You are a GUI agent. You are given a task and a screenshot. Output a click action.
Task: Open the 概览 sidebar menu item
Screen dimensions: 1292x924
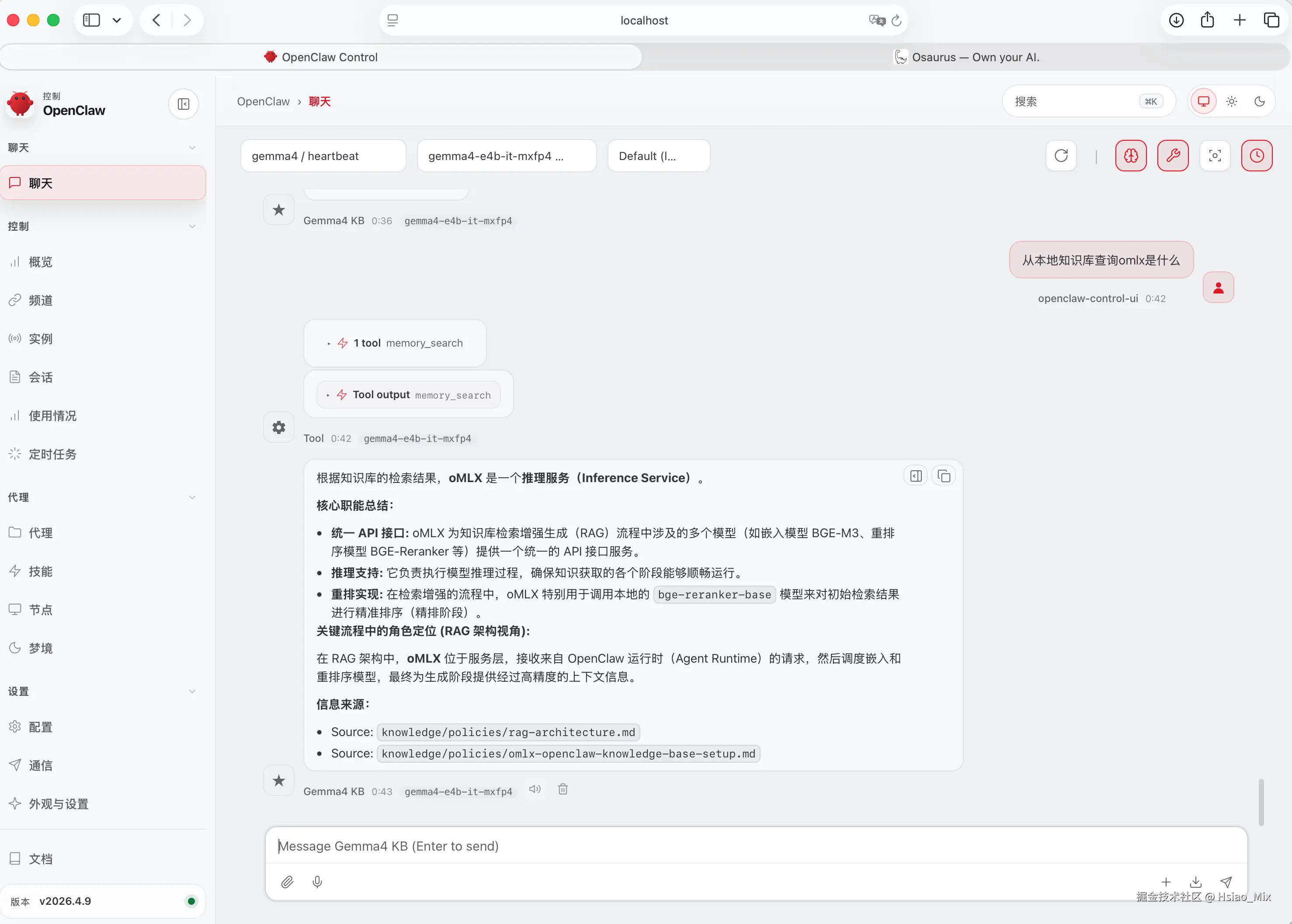point(40,261)
